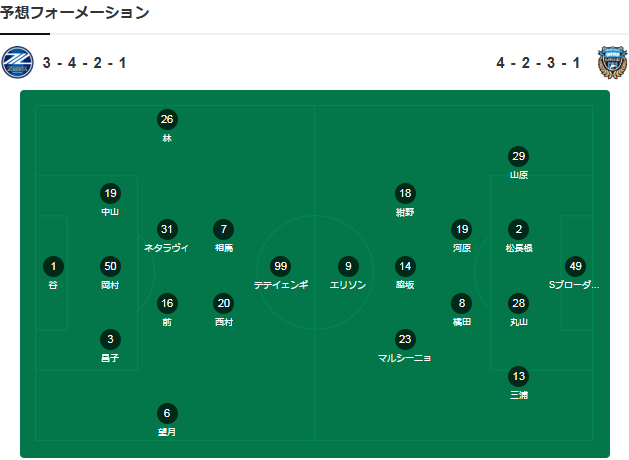Click number 31 badge for ネタラヴィ
Screen dimensions: 629x460
[167, 229]
